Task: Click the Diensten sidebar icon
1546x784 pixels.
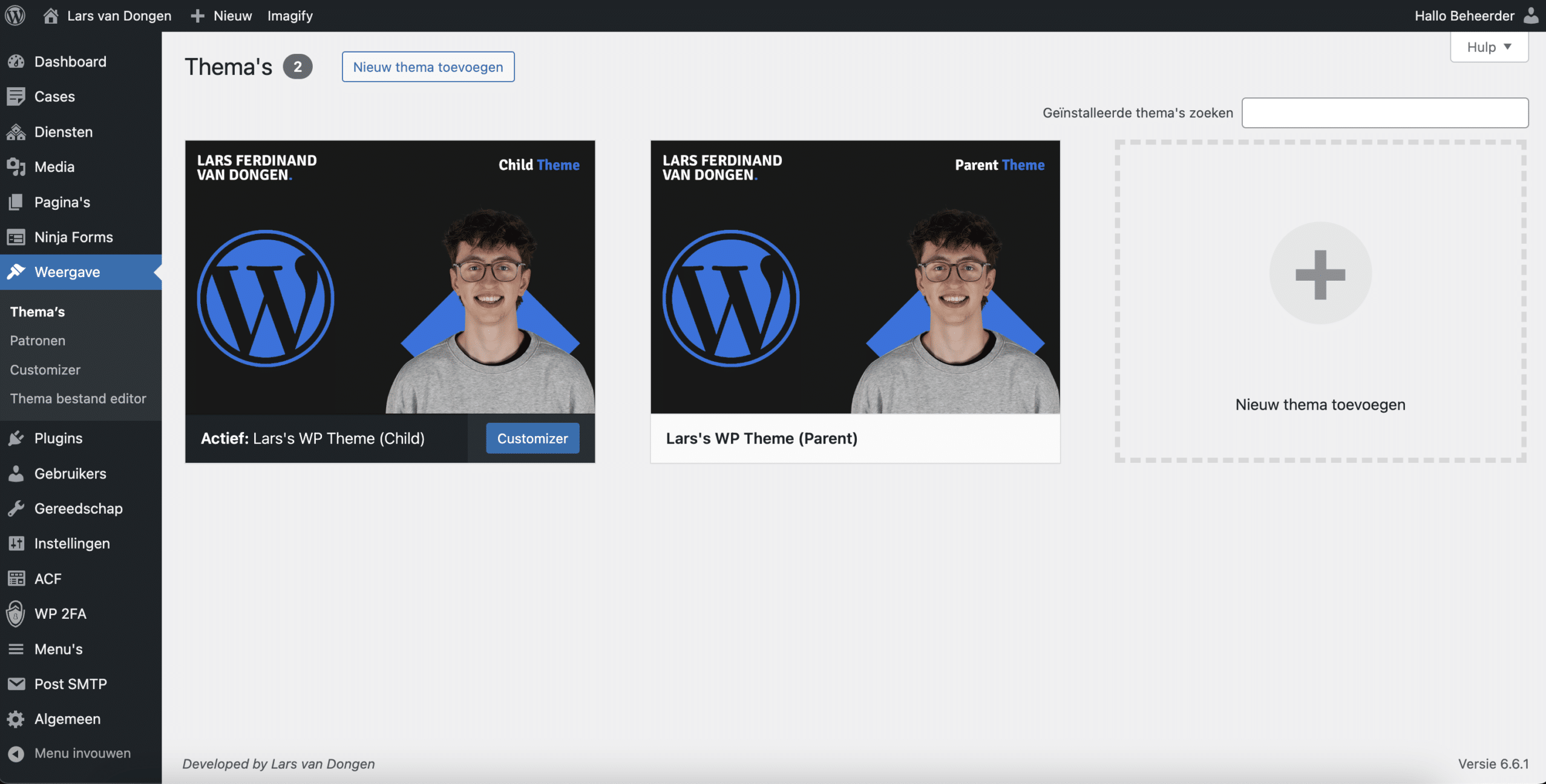Action: coord(16,132)
